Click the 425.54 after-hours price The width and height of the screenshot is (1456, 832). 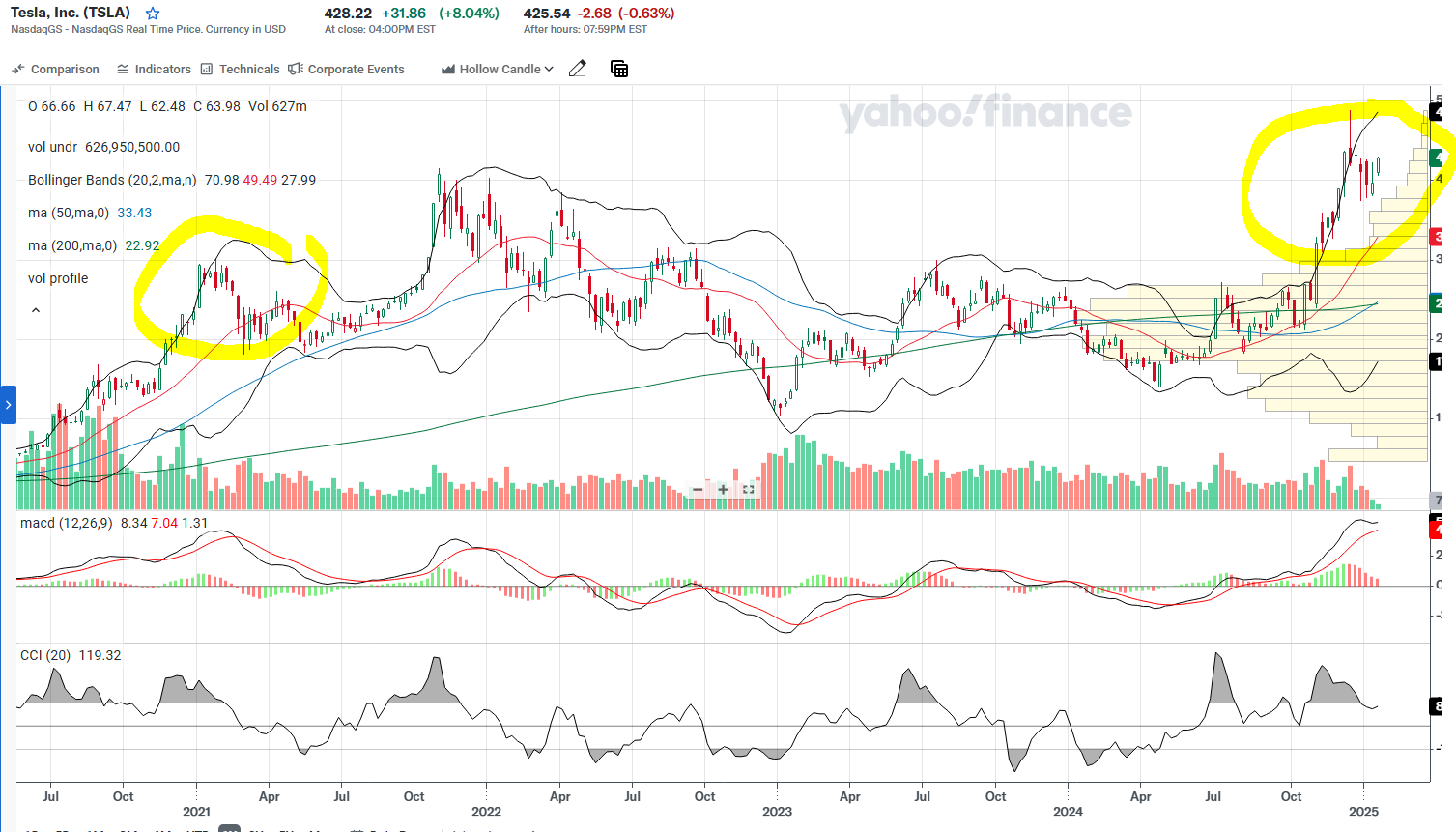(x=547, y=14)
